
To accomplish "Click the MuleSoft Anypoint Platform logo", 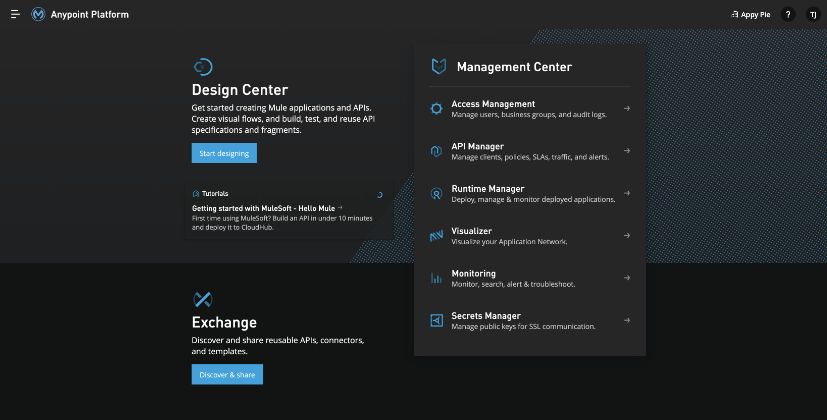I will pyautogui.click(x=38, y=15).
